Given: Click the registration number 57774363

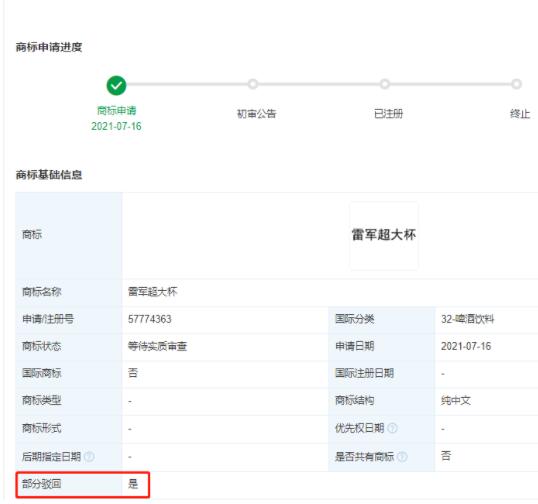Looking at the screenshot, I should coord(150,319).
